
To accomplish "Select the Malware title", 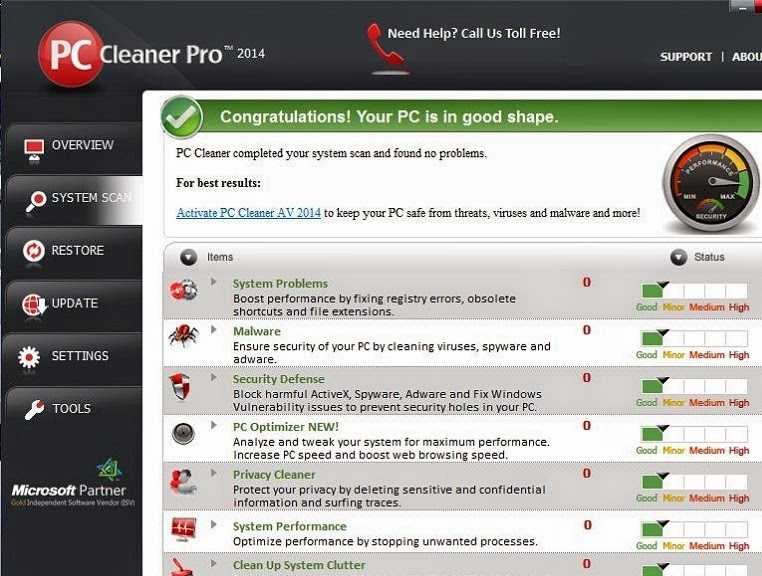I will [x=257, y=331].
